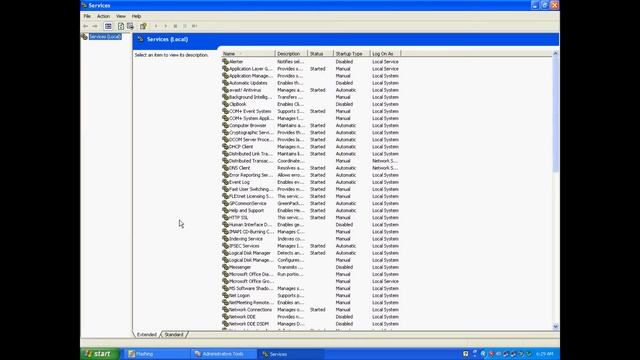
Task: Select the NetMeeting Remote... service name
Action: coord(251,302)
